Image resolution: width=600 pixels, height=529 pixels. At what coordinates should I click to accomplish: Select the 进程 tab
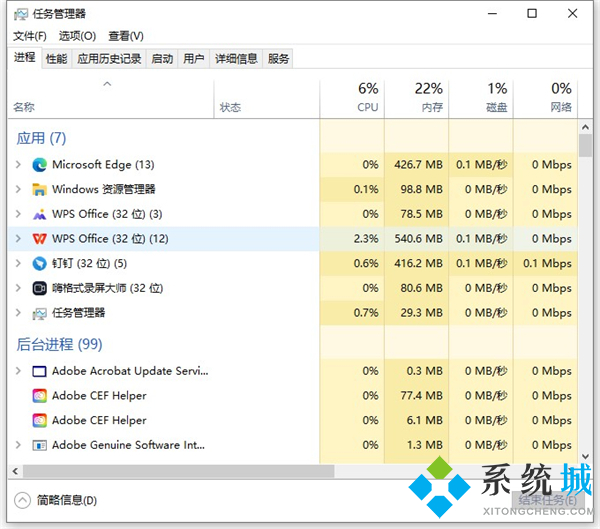24,57
